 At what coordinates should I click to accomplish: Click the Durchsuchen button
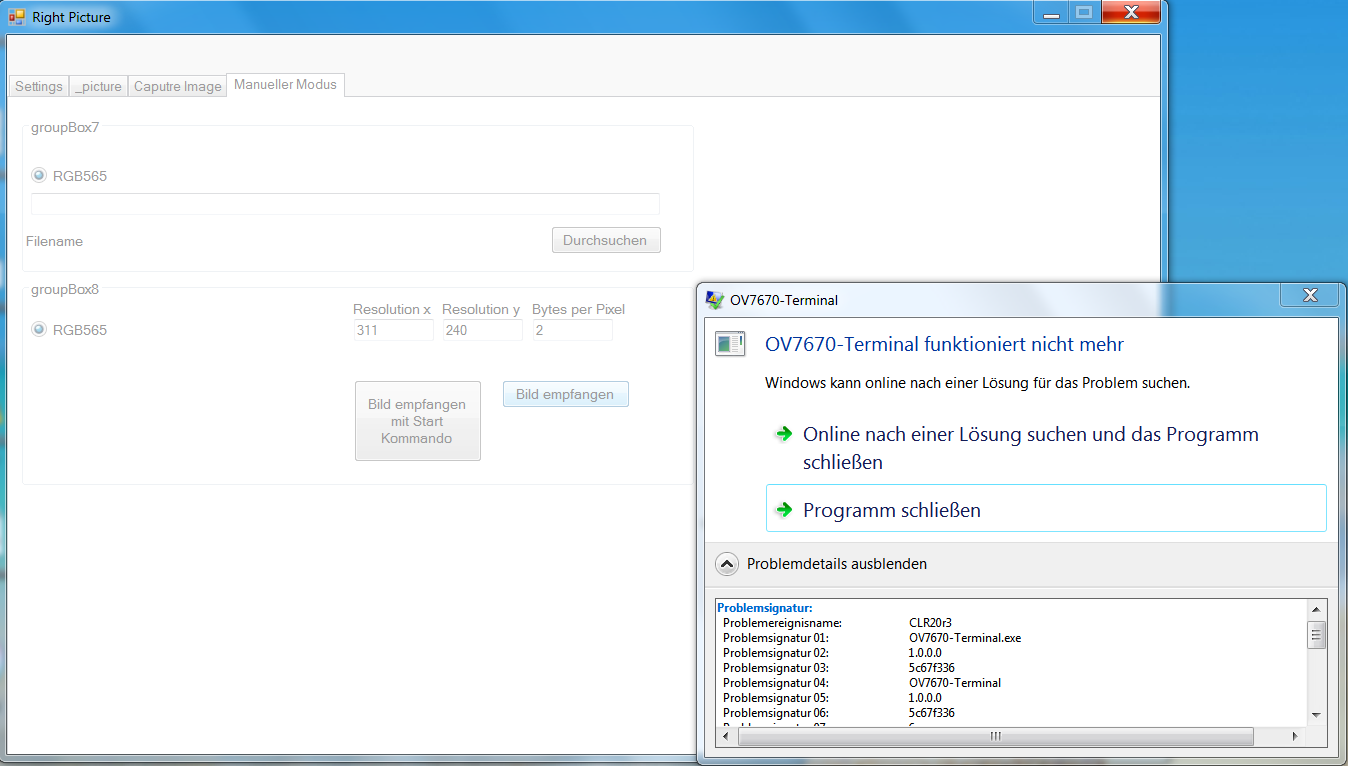pyautogui.click(x=606, y=240)
